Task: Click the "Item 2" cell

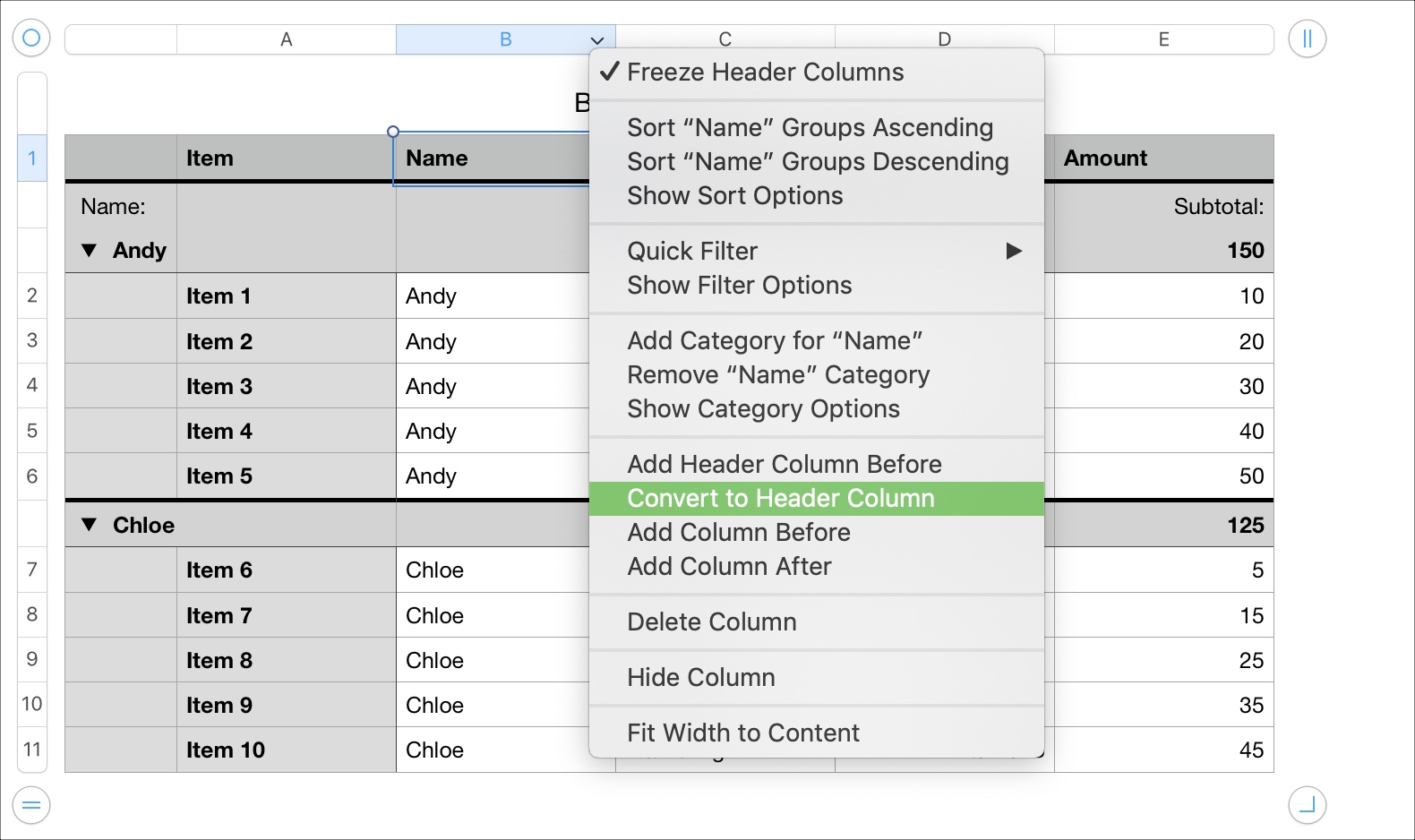Action: pyautogui.click(x=287, y=341)
